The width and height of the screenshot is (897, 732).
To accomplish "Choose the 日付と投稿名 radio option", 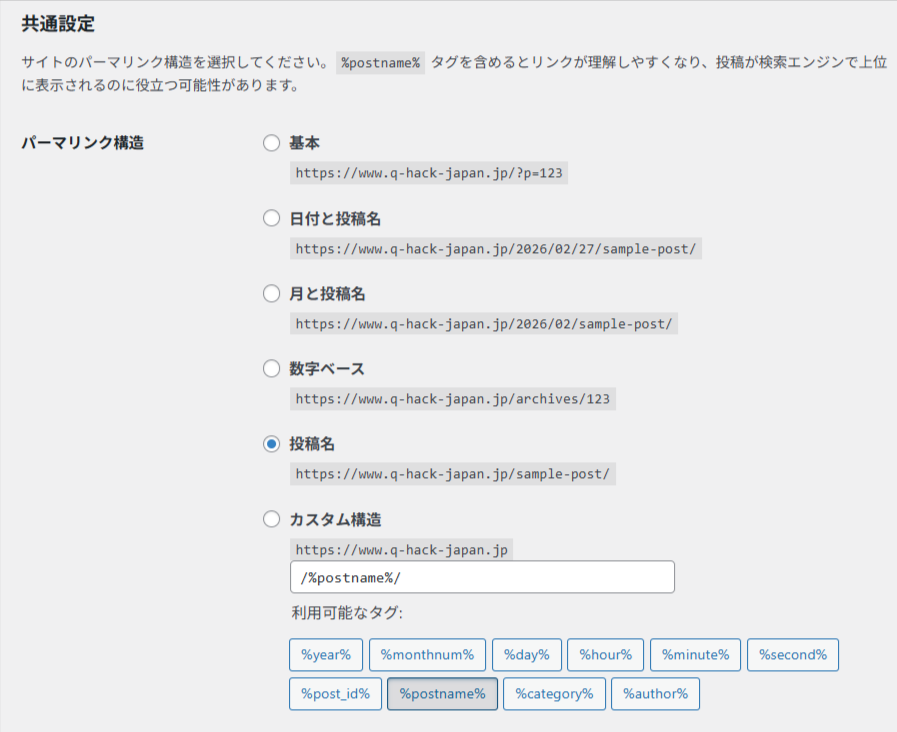I will [271, 218].
